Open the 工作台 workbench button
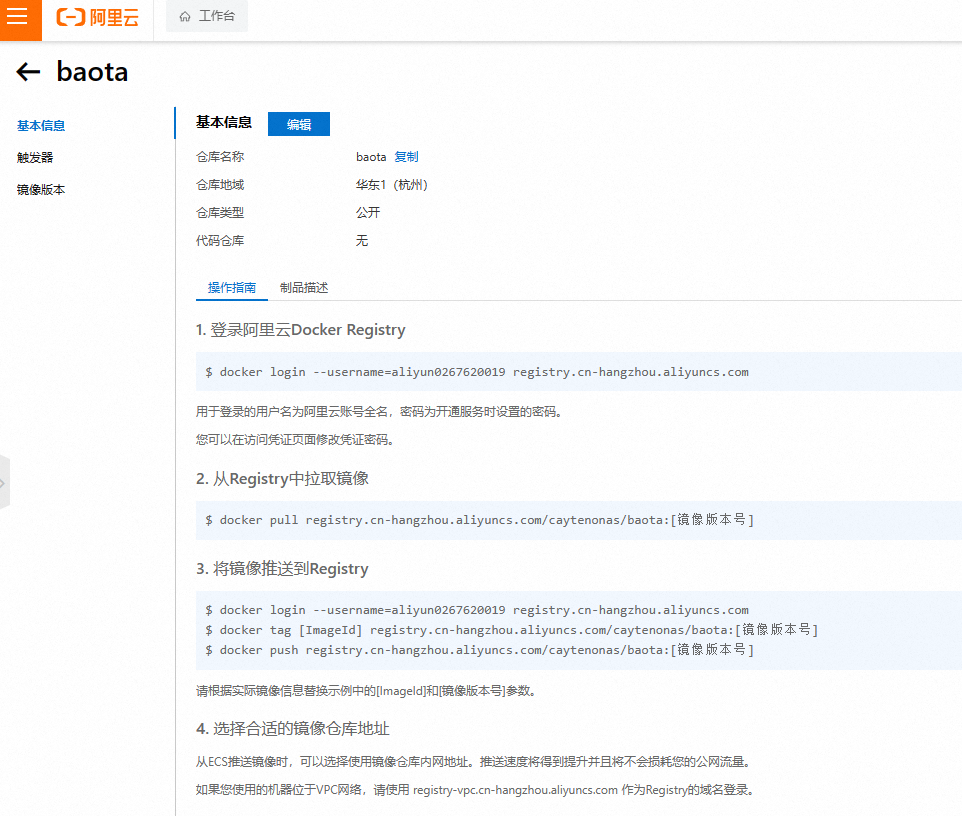Image resolution: width=962 pixels, height=816 pixels. [207, 16]
